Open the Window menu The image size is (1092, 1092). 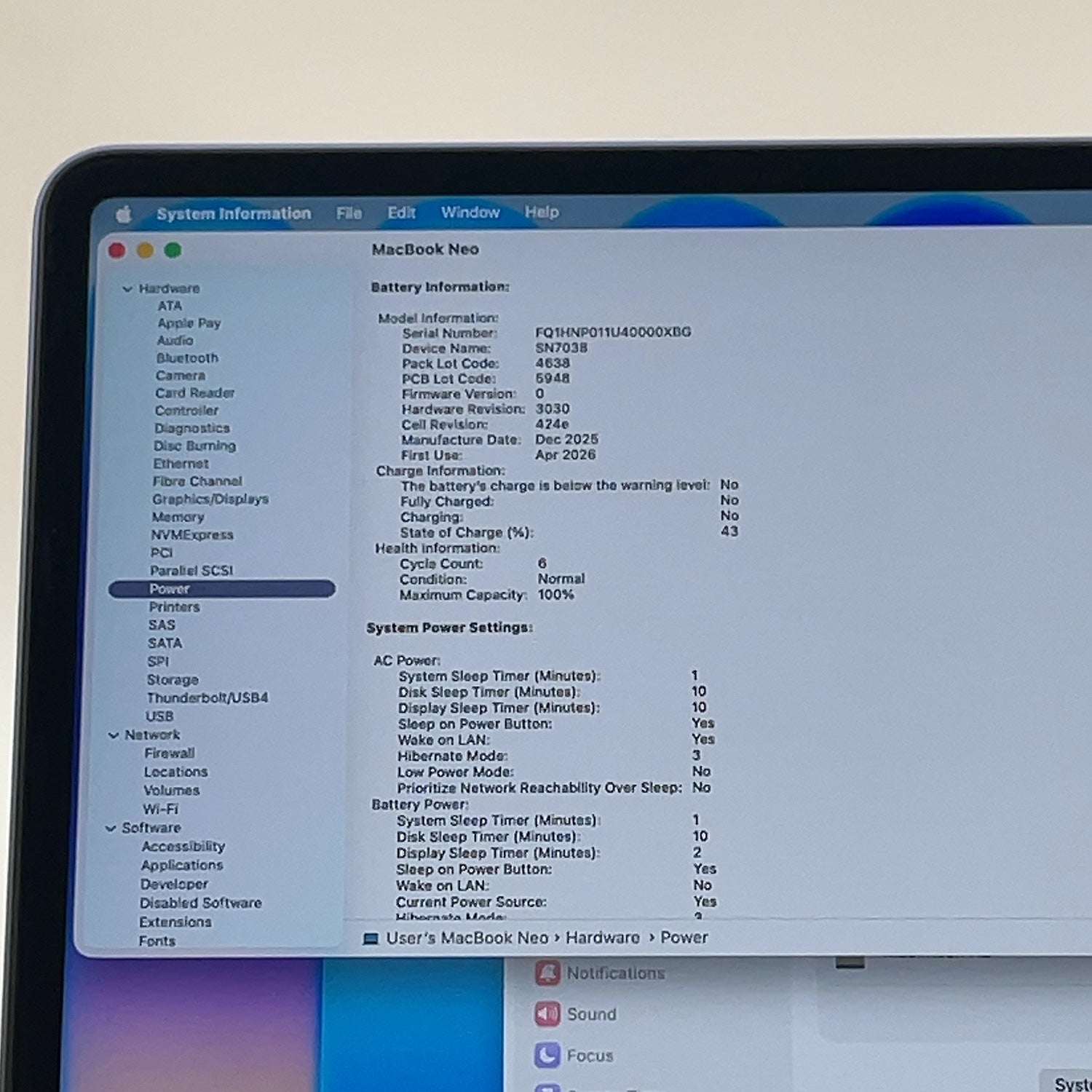point(470,212)
